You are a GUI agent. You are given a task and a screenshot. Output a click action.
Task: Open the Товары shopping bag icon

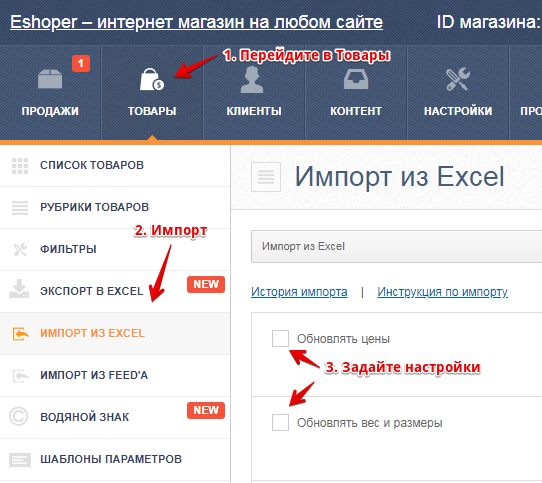(x=152, y=79)
